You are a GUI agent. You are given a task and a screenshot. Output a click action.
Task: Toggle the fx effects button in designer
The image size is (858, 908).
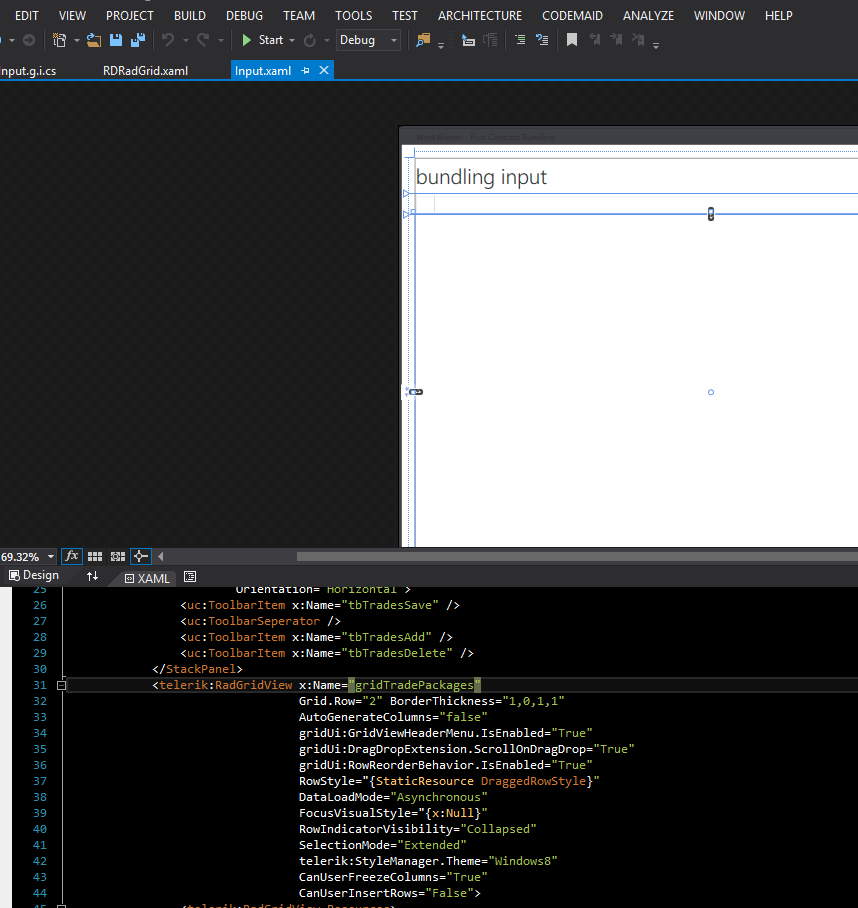pos(72,556)
